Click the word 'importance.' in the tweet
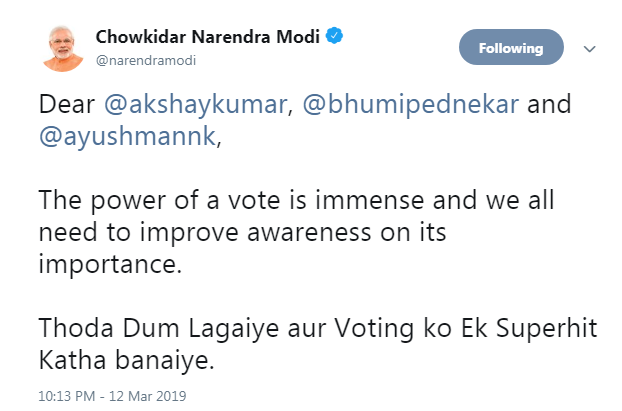The width and height of the screenshot is (622, 411). tap(110, 265)
